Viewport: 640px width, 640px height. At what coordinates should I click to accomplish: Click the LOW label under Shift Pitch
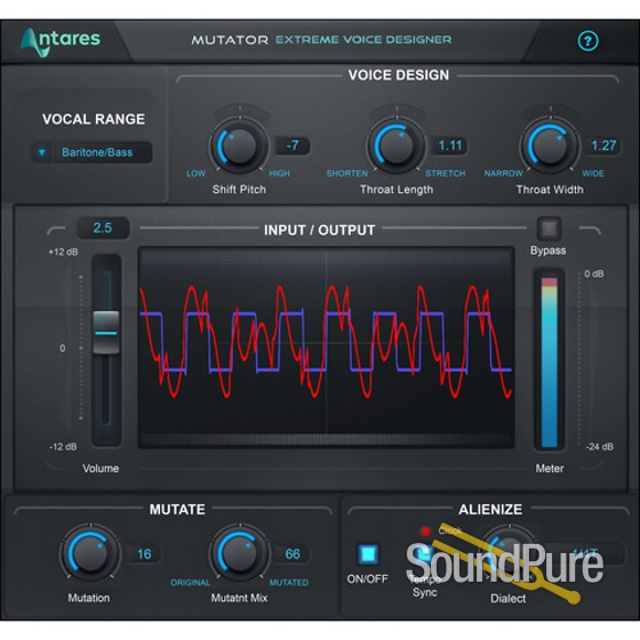click(196, 173)
